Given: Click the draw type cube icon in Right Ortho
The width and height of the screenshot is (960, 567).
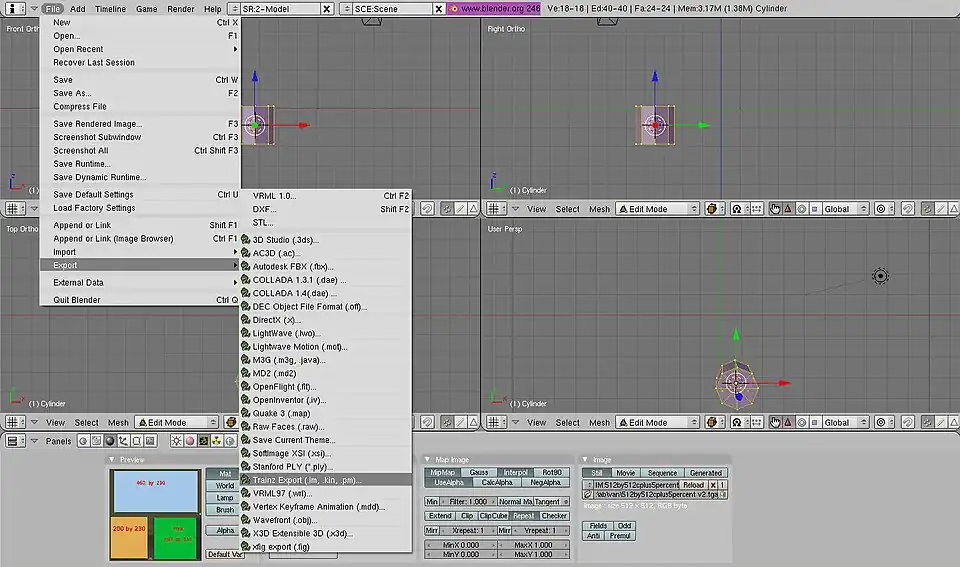Looking at the screenshot, I should point(714,209).
